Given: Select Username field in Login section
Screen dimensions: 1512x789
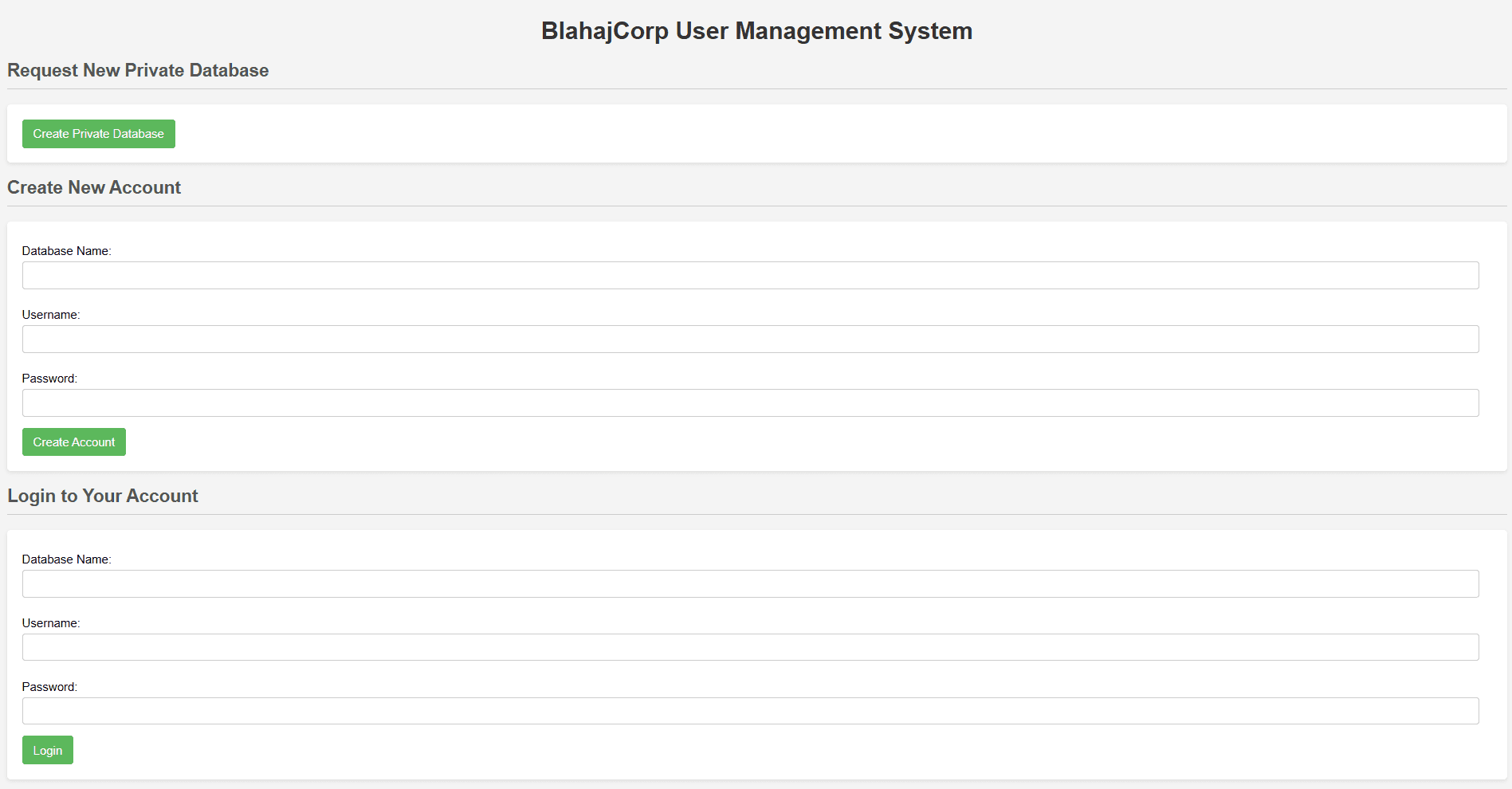Looking at the screenshot, I should 750,647.
